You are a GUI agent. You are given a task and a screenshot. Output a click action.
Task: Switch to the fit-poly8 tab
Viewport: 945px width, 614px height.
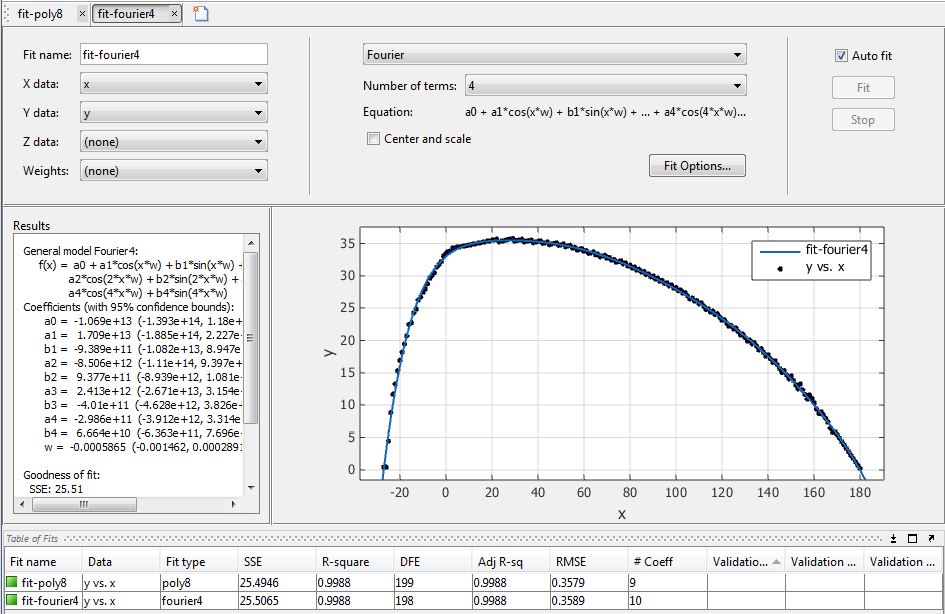coord(42,14)
